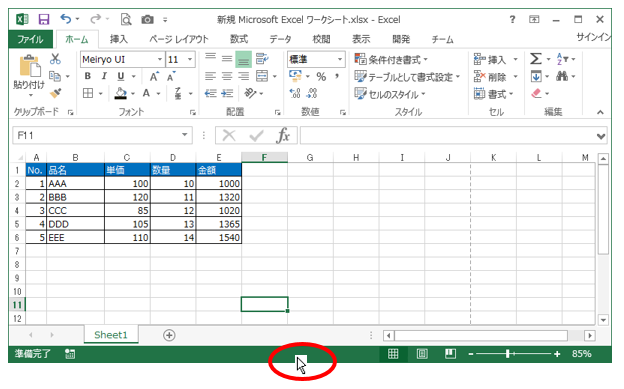Click the Insert Function fx button
This screenshot has height=389, width=624.
283,136
